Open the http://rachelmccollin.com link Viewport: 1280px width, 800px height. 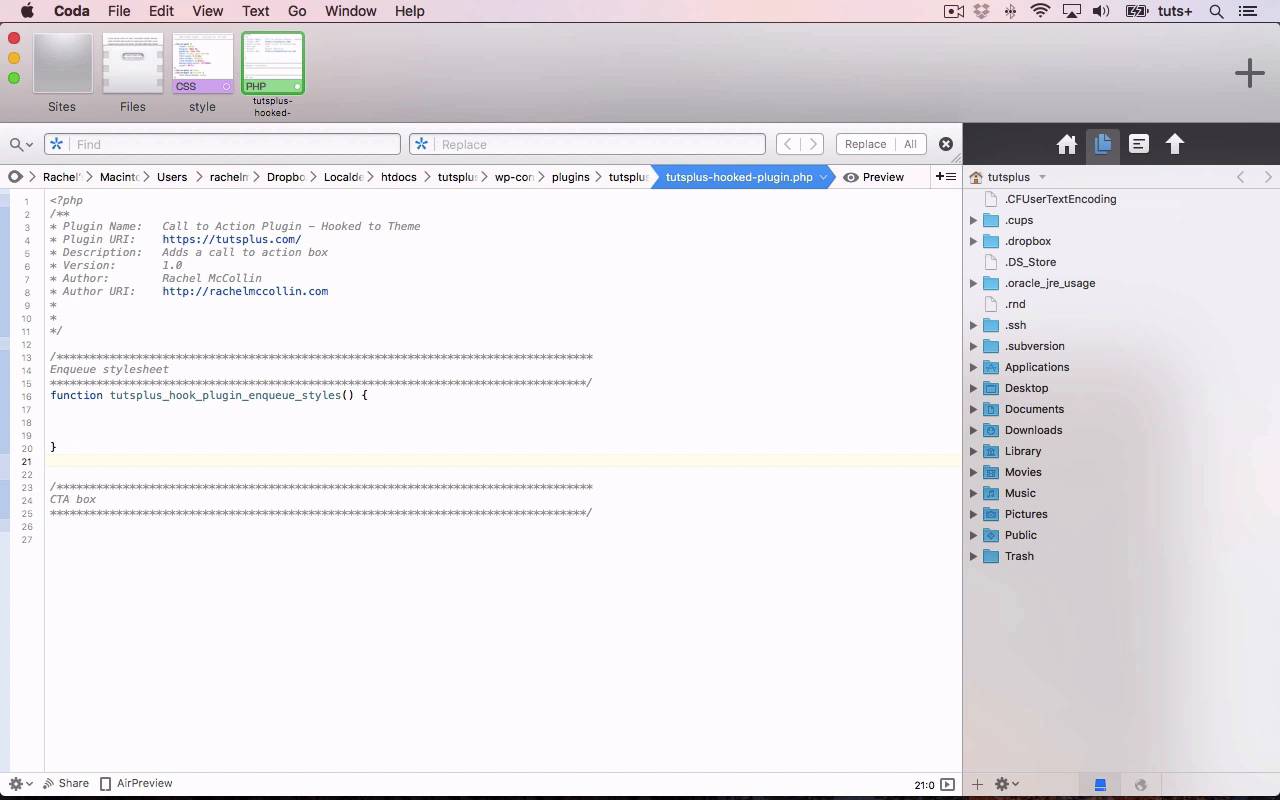245,291
